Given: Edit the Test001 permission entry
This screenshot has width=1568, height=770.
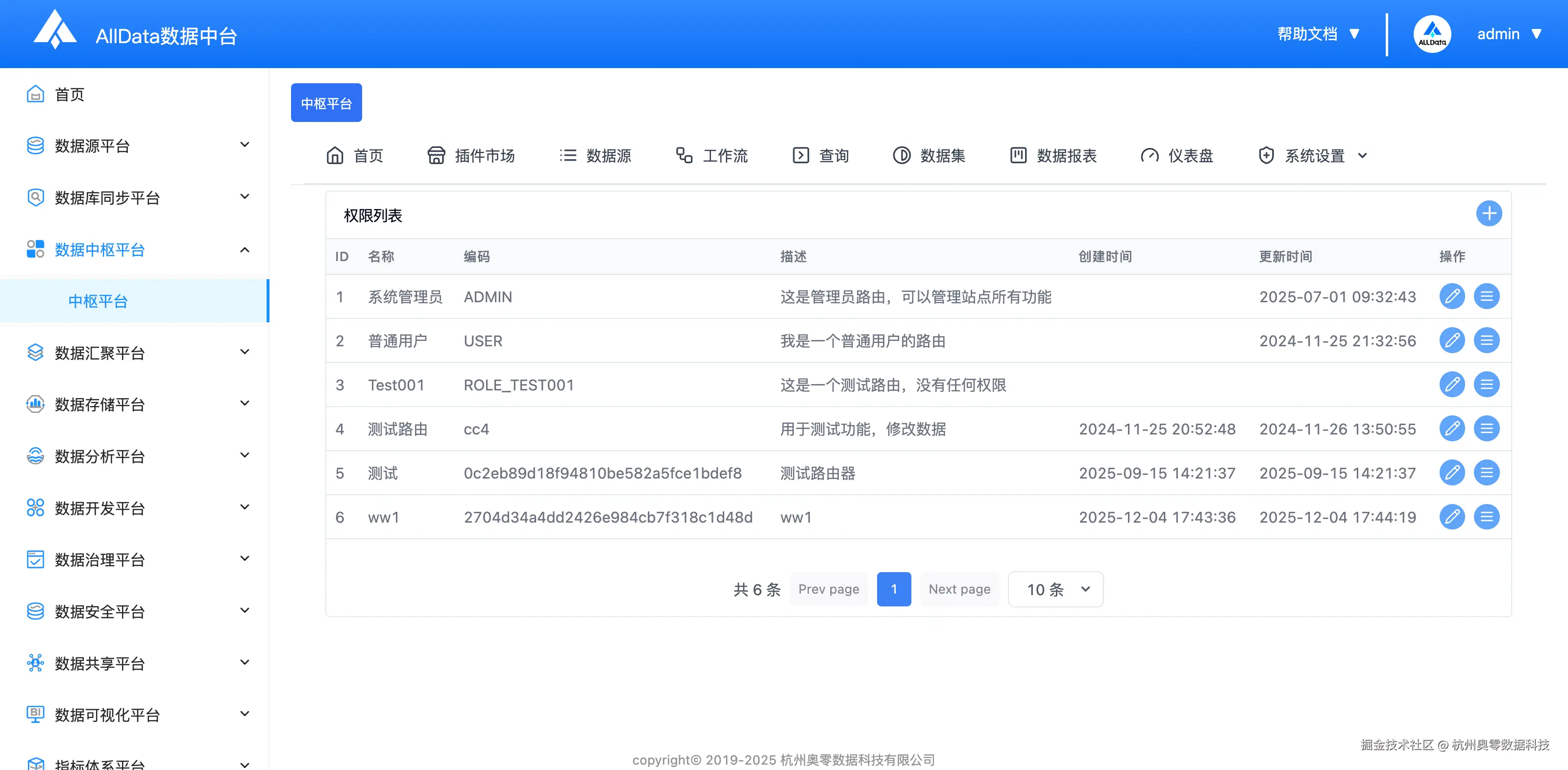Looking at the screenshot, I should [x=1452, y=385].
